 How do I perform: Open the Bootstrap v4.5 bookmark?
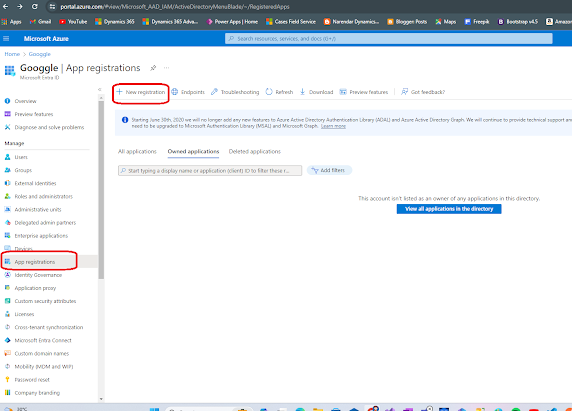click(x=518, y=22)
